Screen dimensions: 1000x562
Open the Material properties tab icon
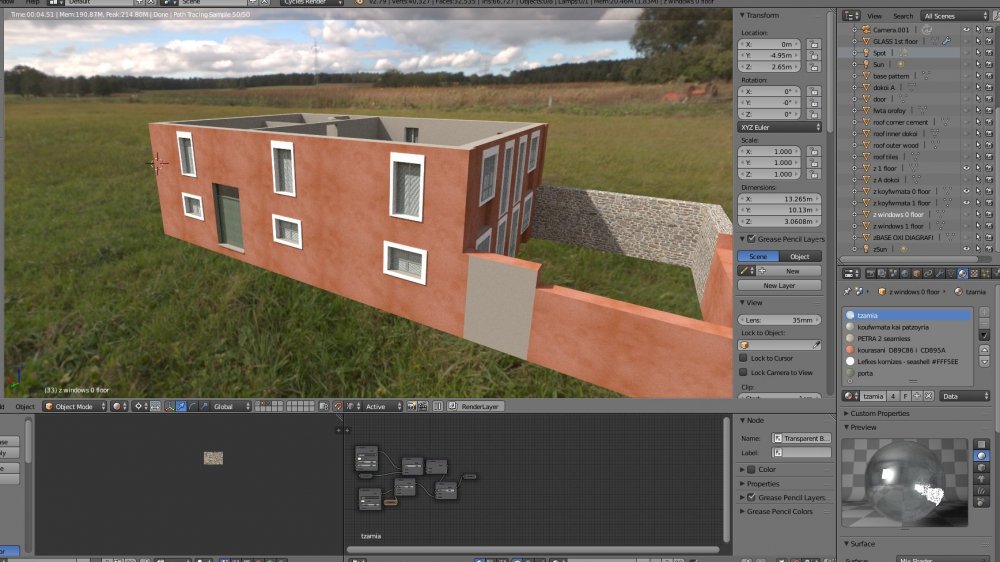pyautogui.click(x=962, y=273)
